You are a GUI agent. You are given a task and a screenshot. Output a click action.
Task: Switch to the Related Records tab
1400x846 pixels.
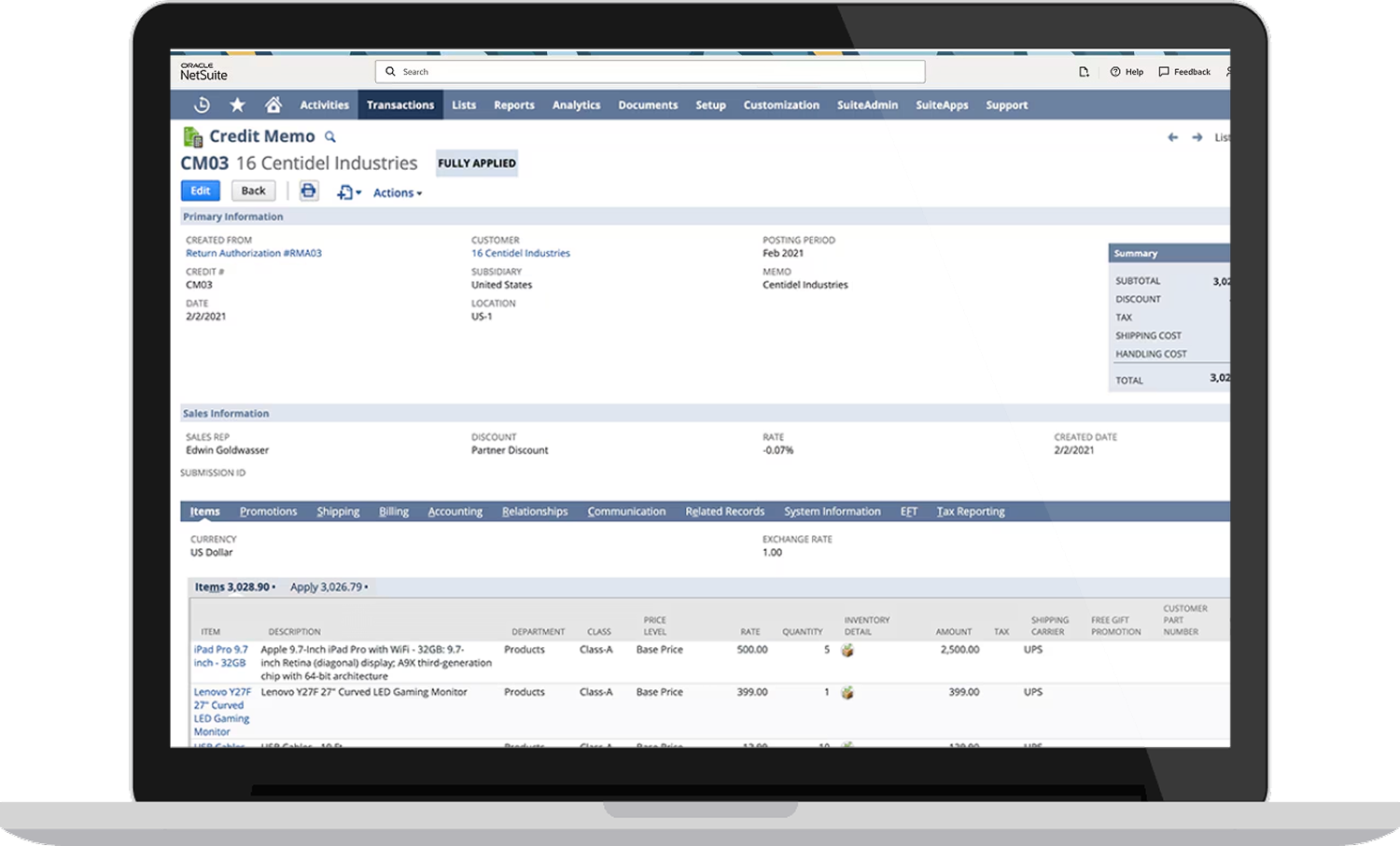(x=725, y=512)
